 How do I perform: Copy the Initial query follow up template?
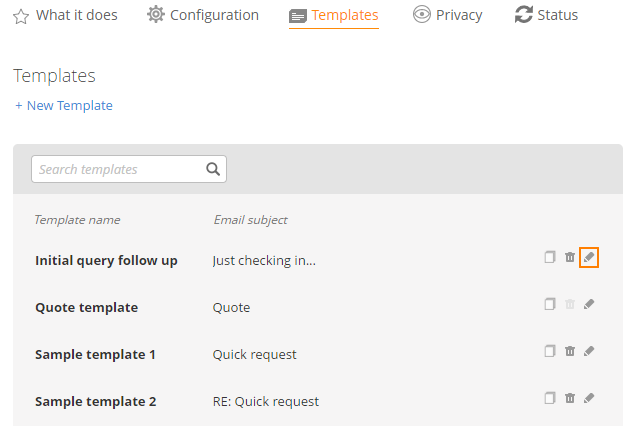pos(550,257)
